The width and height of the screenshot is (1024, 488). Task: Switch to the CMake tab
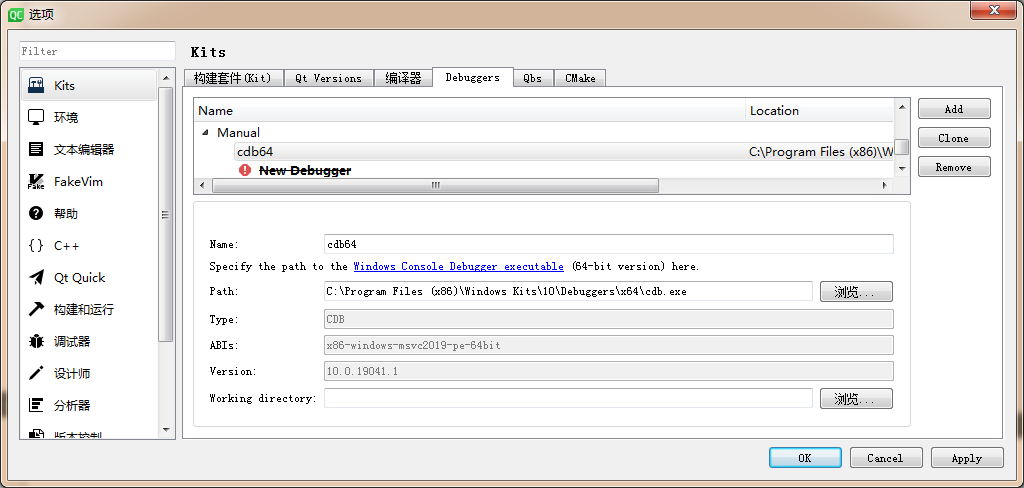coord(580,78)
